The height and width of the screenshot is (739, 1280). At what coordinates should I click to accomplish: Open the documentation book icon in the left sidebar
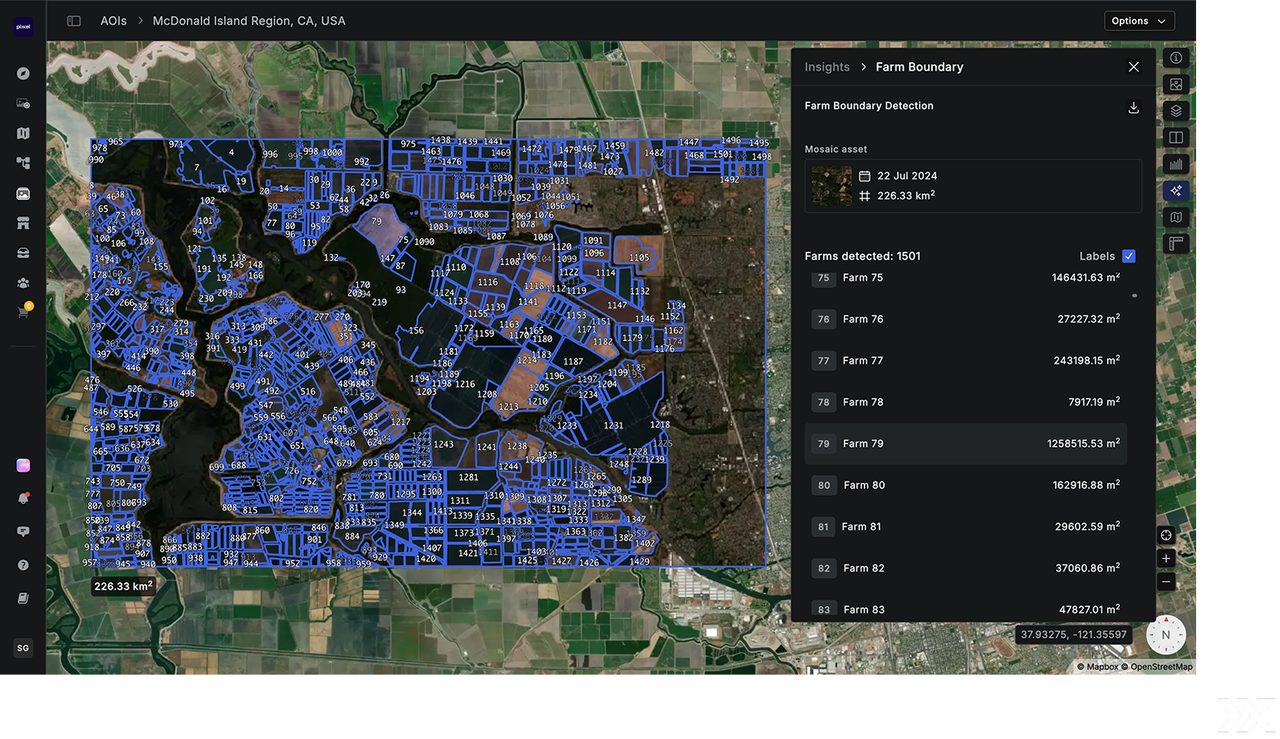pyautogui.click(x=23, y=598)
